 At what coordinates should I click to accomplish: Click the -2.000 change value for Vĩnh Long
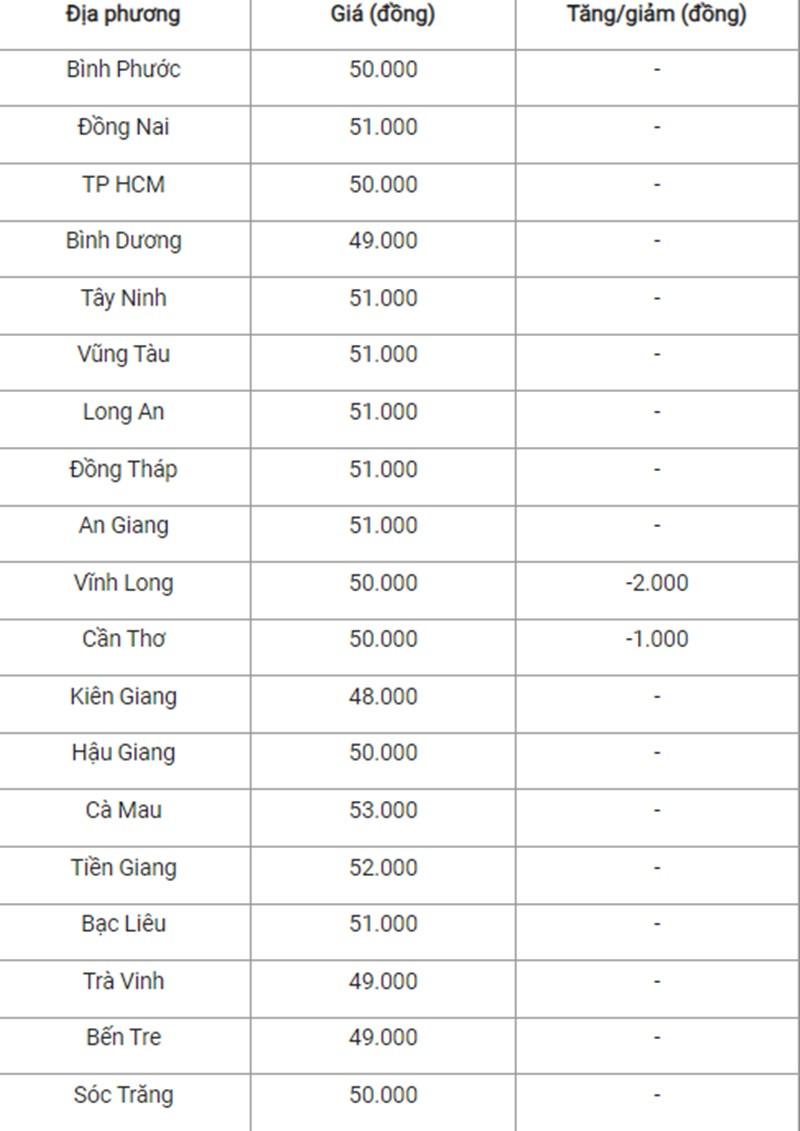[656, 583]
